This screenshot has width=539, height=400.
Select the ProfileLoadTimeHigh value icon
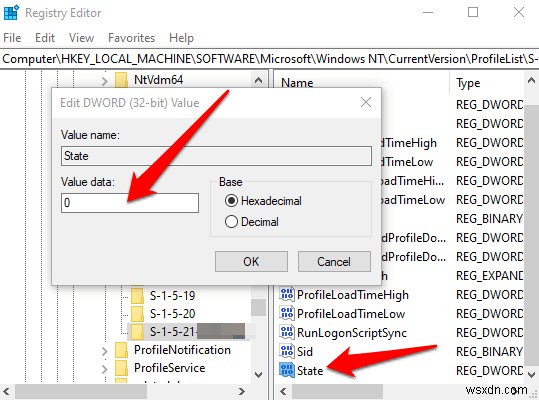coord(287,295)
